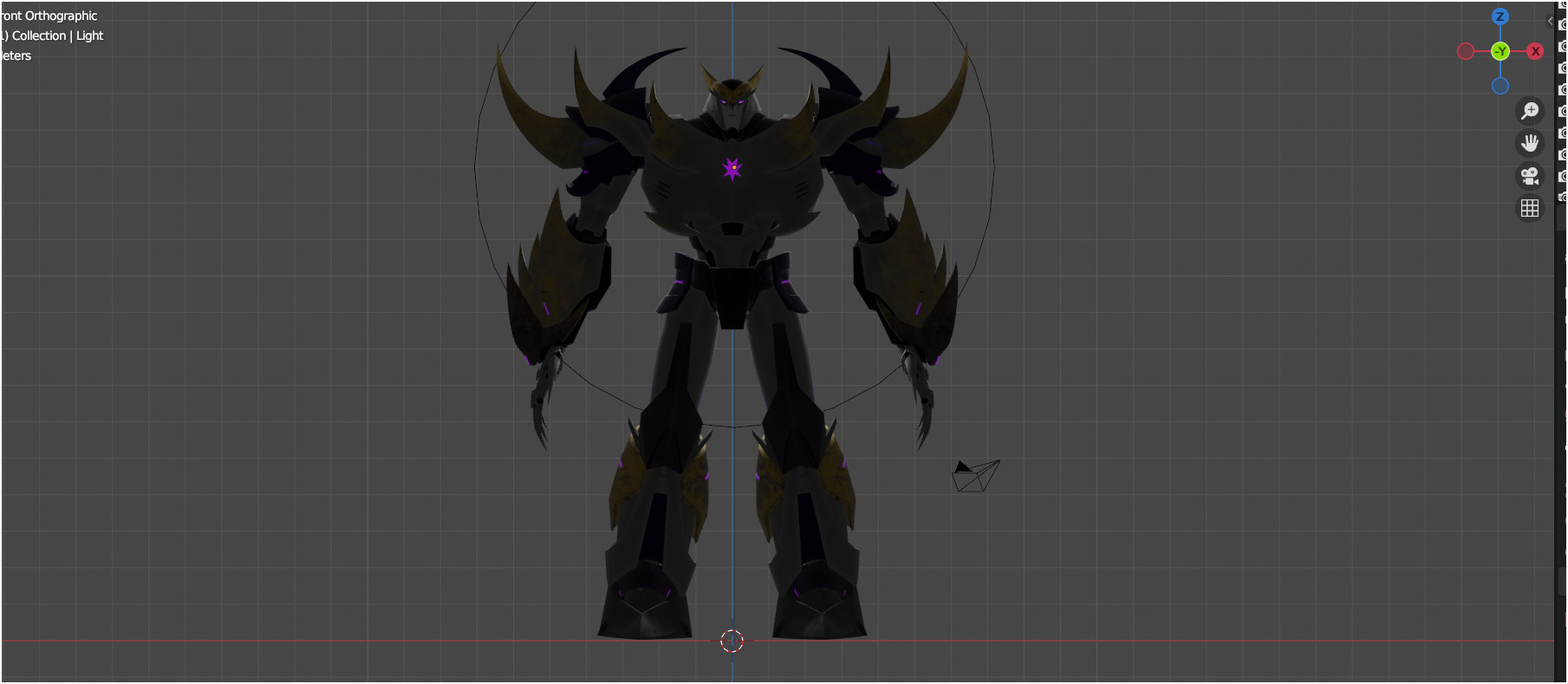The width and height of the screenshot is (1568, 684).
Task: Click the 3D cursor at the origin
Action: pyautogui.click(x=732, y=641)
